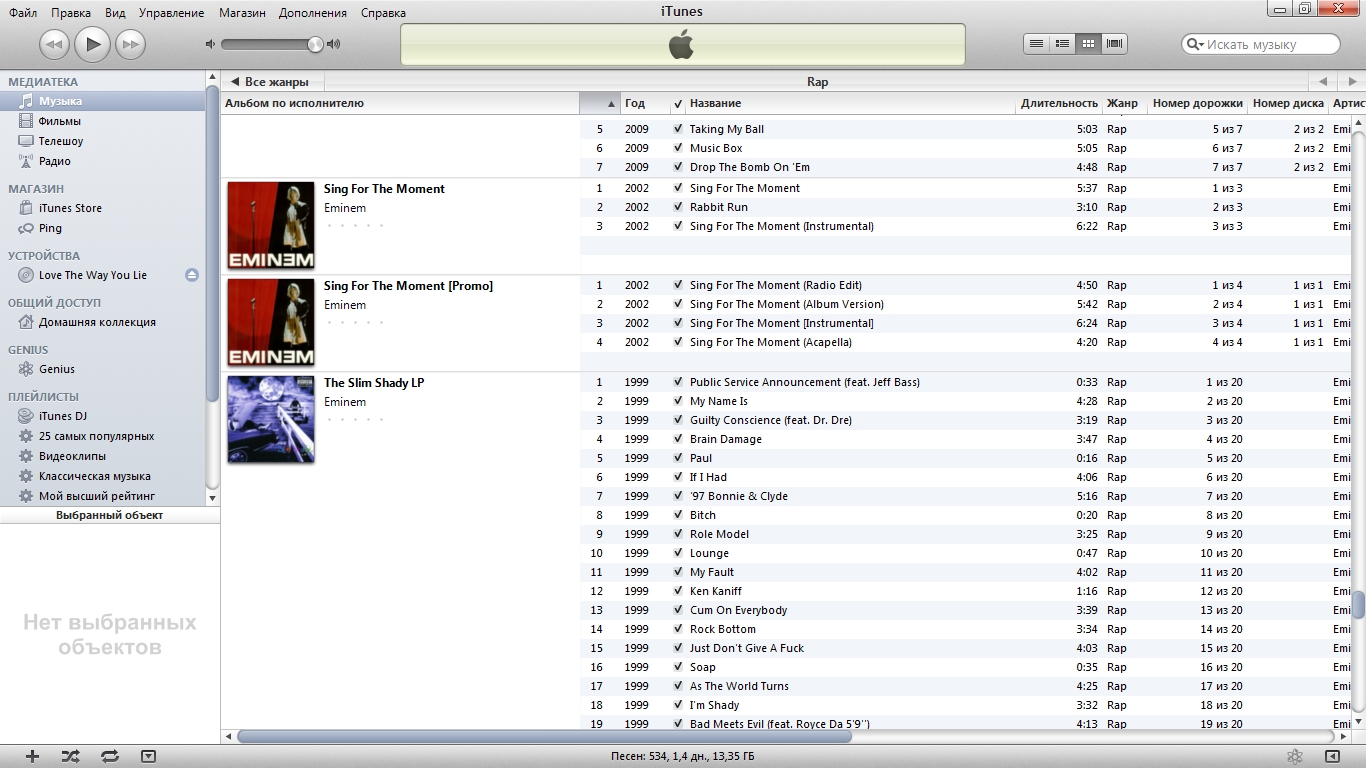
Task: Go to previous genre arrow
Action: pyautogui.click(x=1323, y=82)
